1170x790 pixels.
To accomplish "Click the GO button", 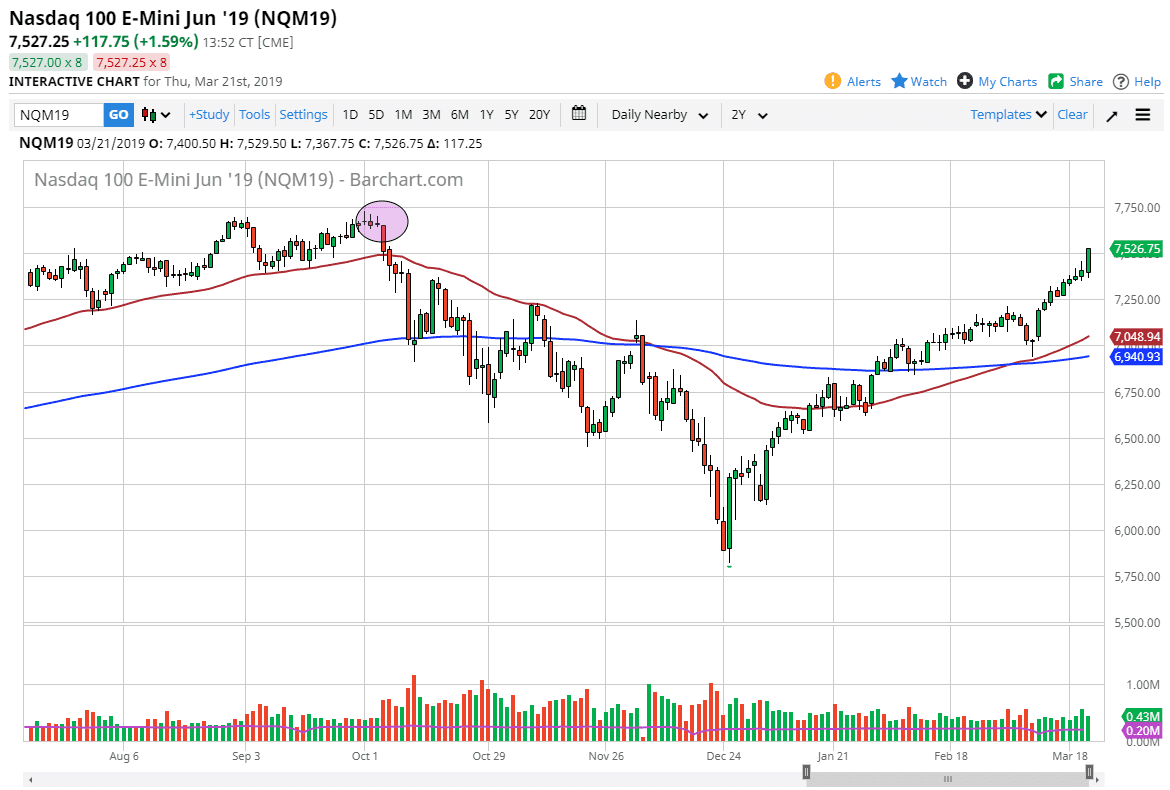I will click(117, 114).
